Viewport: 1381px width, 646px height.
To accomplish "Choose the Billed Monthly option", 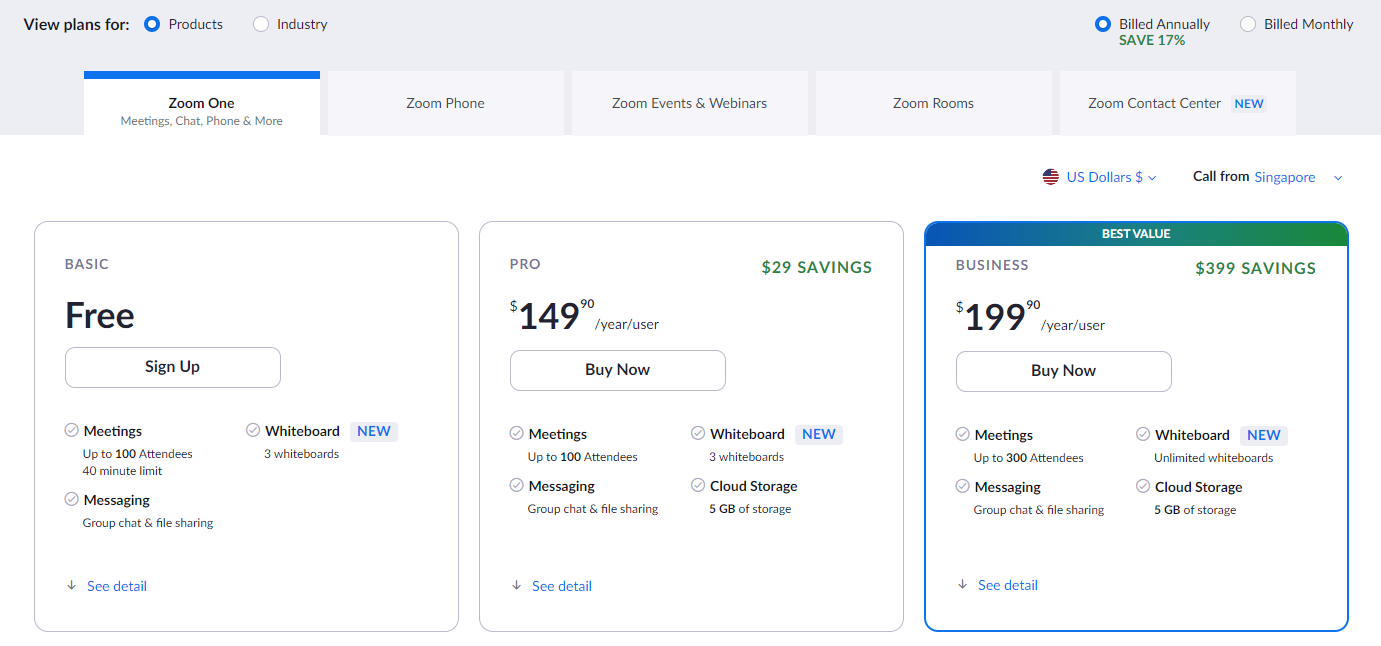I will [1248, 24].
